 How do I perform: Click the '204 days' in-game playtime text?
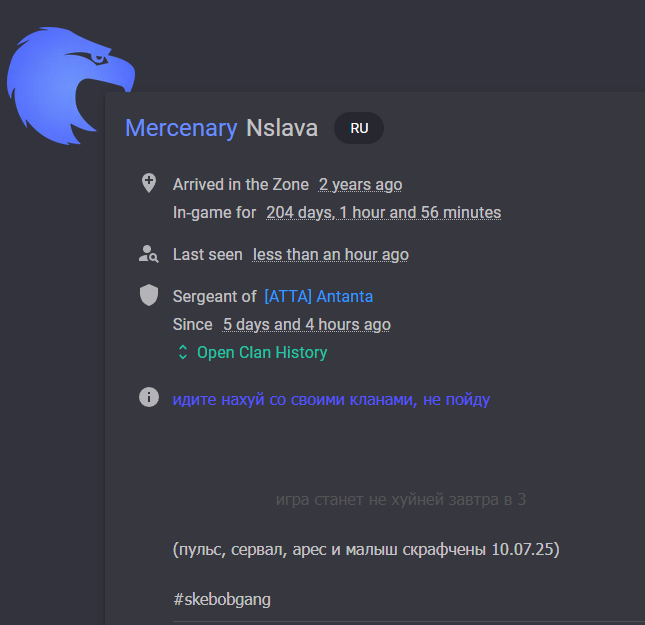coord(383,213)
